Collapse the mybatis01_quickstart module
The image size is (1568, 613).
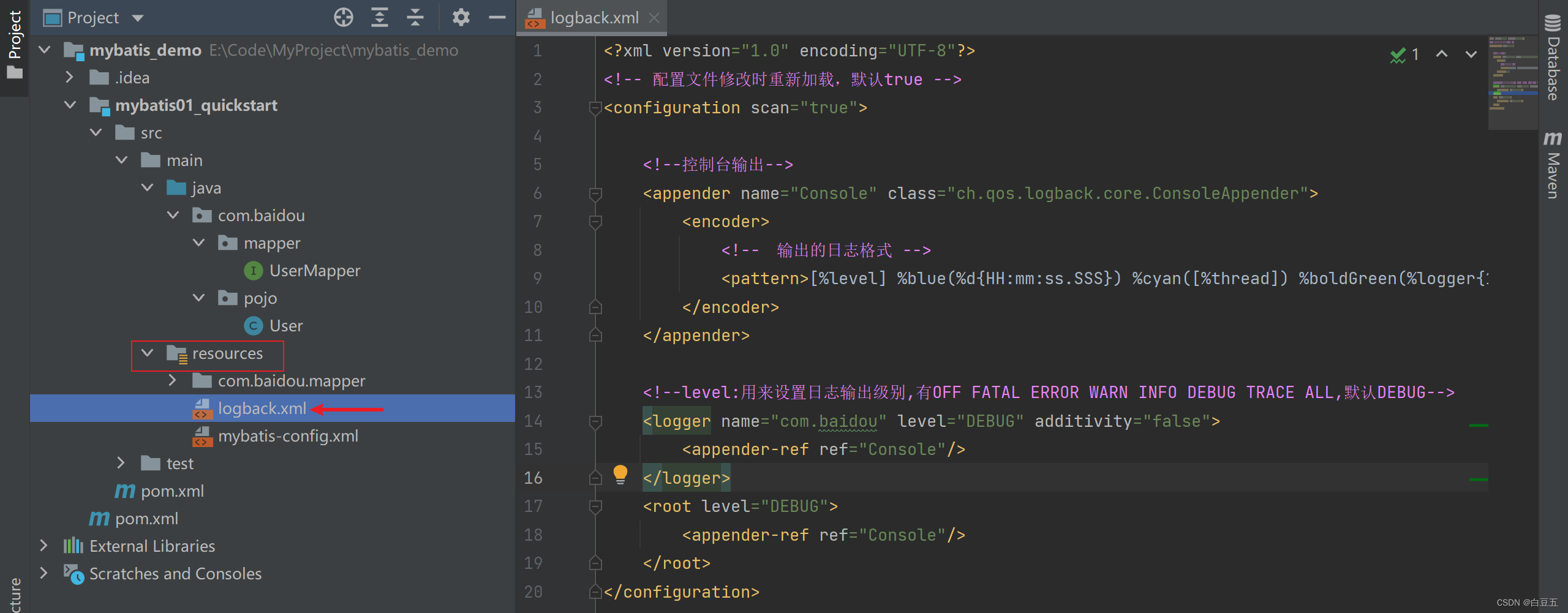[70, 105]
